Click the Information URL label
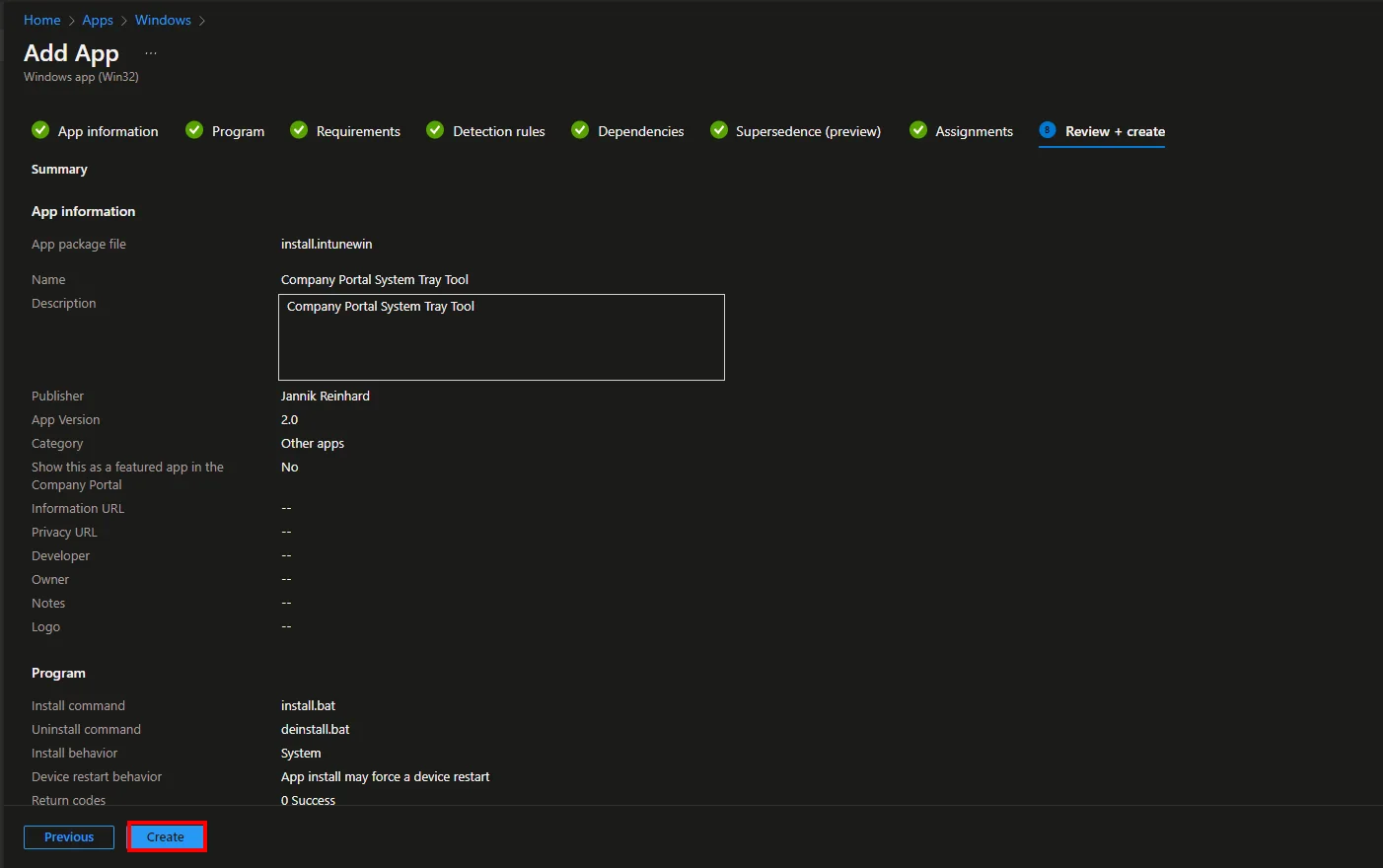Viewport: 1383px width, 868px height. 78,509
